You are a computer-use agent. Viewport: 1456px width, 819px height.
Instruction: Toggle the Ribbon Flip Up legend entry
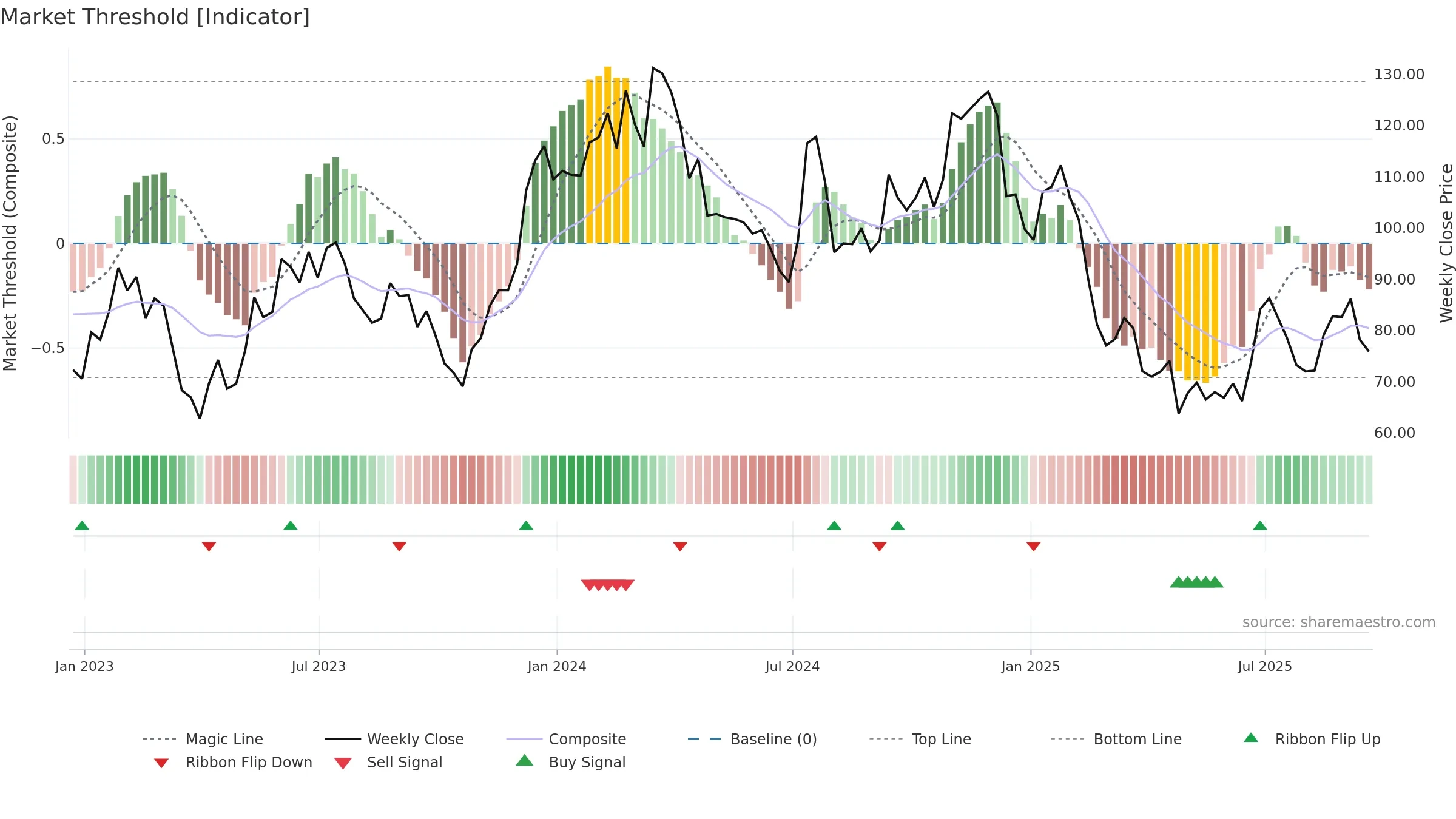pyautogui.click(x=1312, y=739)
